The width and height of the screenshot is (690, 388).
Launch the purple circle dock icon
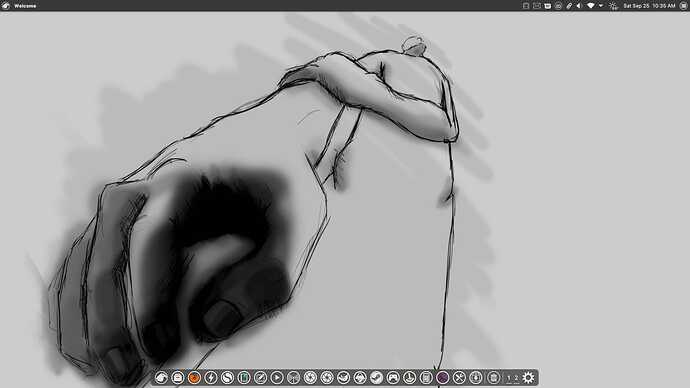443,377
